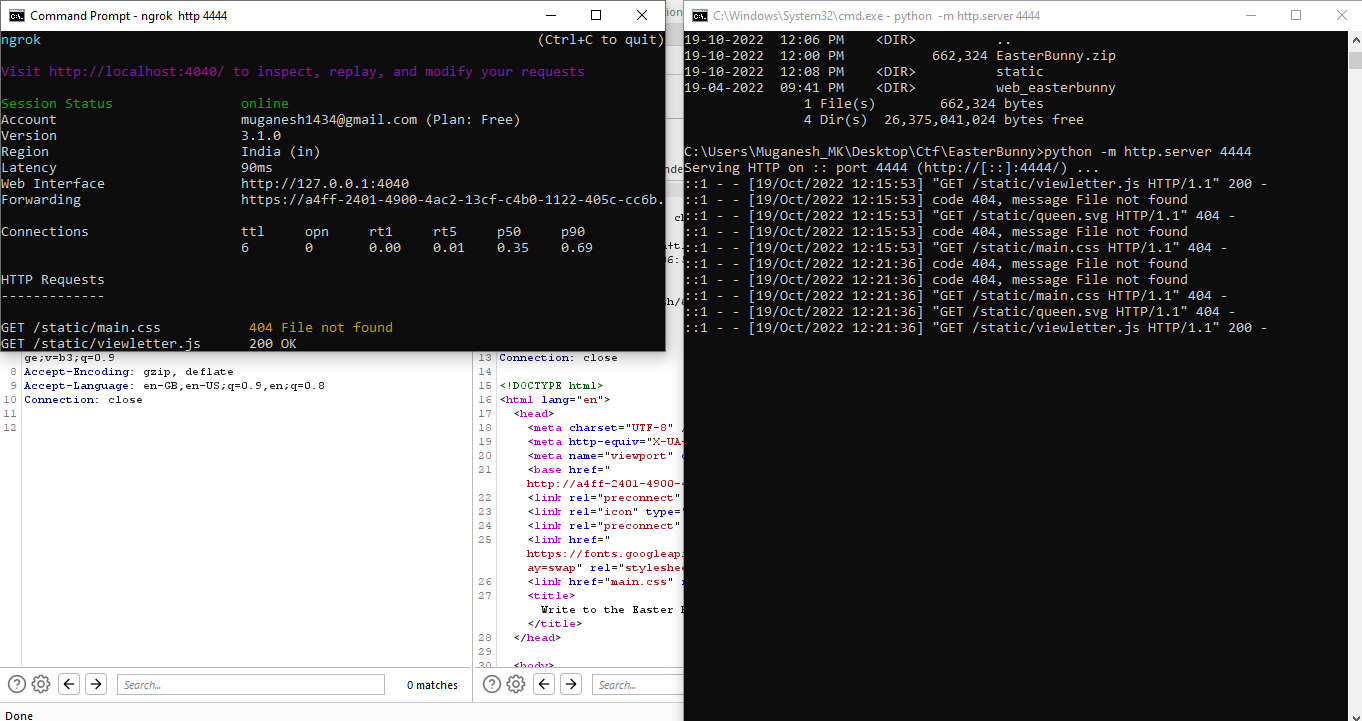Go to previous search match in response pane
Image resolution: width=1362 pixels, height=721 pixels.
pos(544,684)
